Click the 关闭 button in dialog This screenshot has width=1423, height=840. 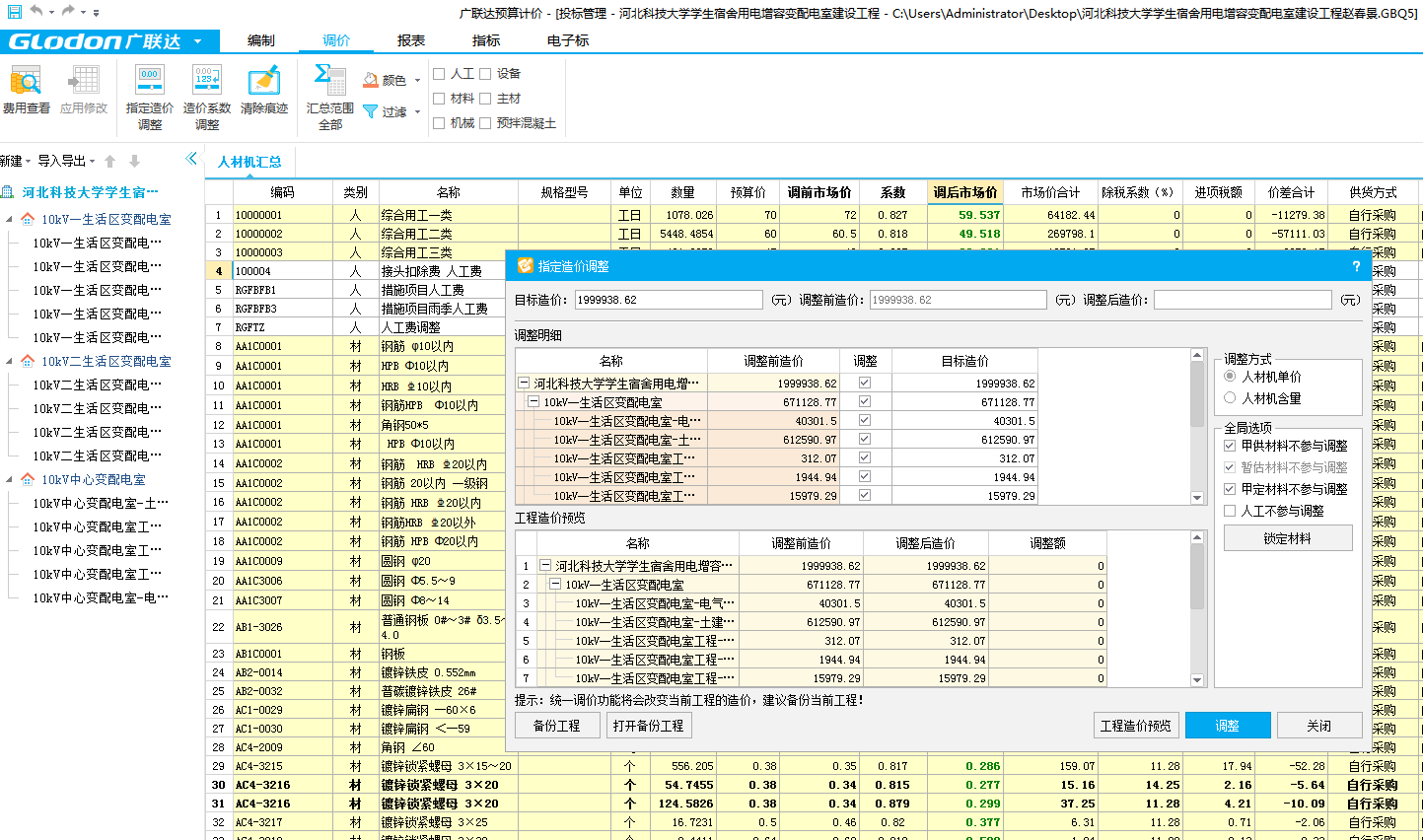click(1319, 726)
